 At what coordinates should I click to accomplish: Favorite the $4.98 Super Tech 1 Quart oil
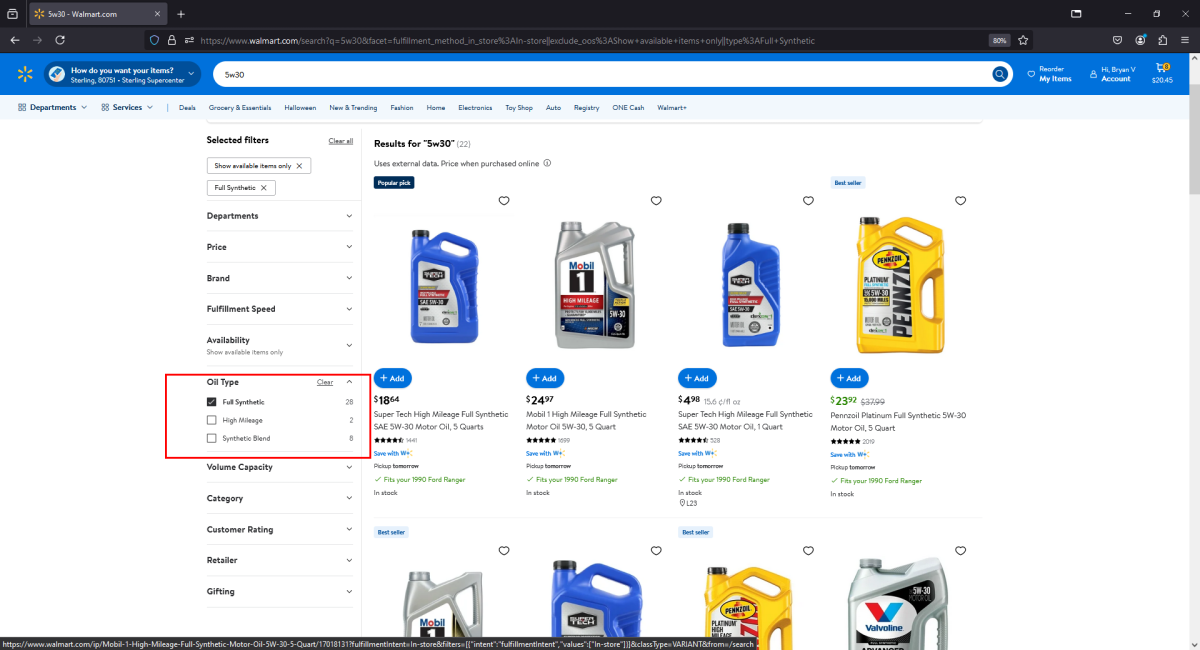808,201
